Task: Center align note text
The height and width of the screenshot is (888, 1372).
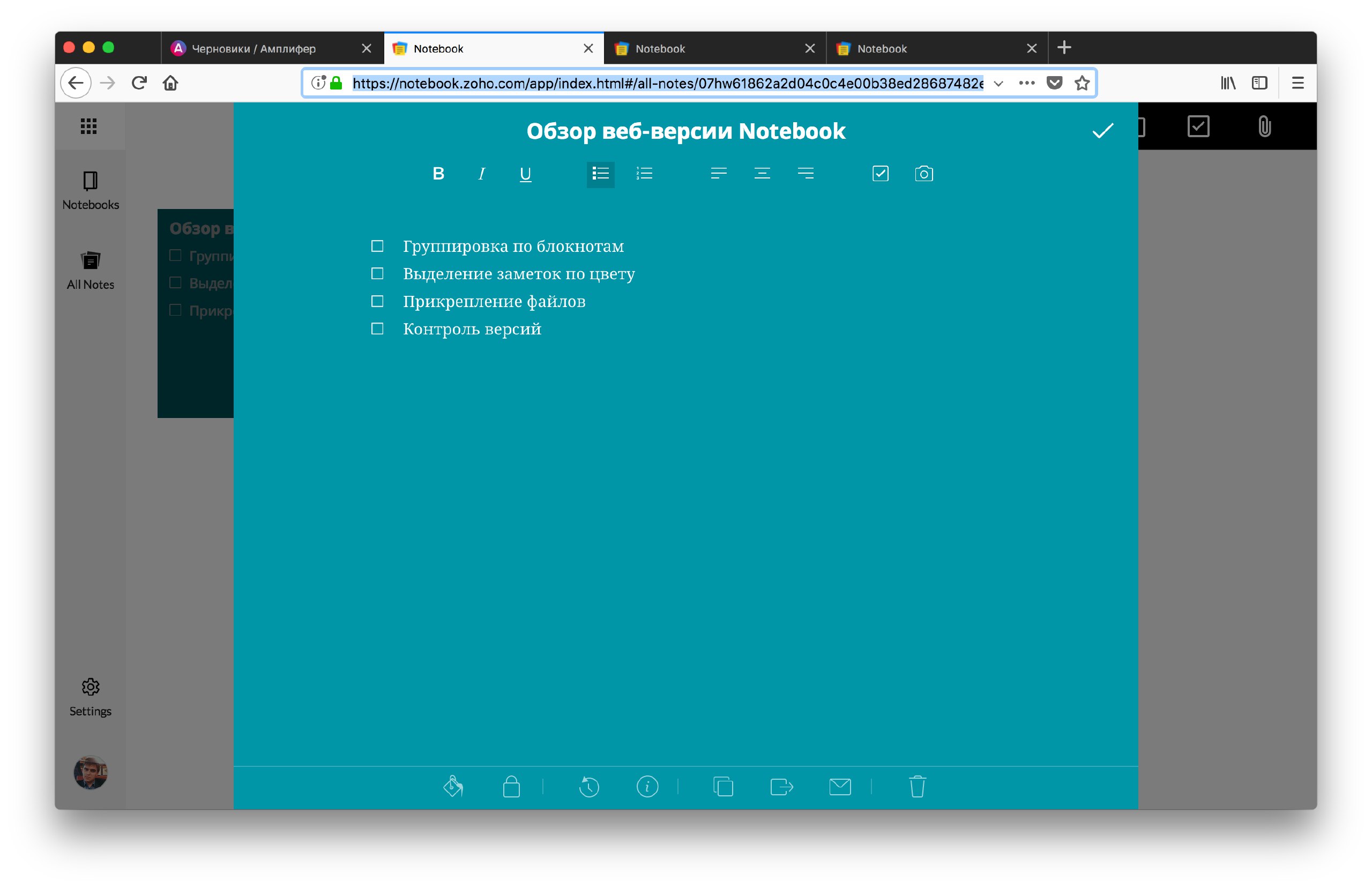Action: coord(762,174)
